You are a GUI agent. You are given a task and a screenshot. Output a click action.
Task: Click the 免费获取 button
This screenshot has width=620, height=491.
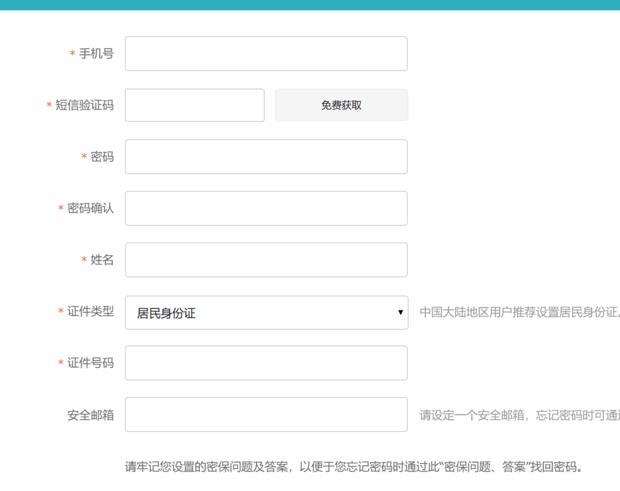click(341, 105)
